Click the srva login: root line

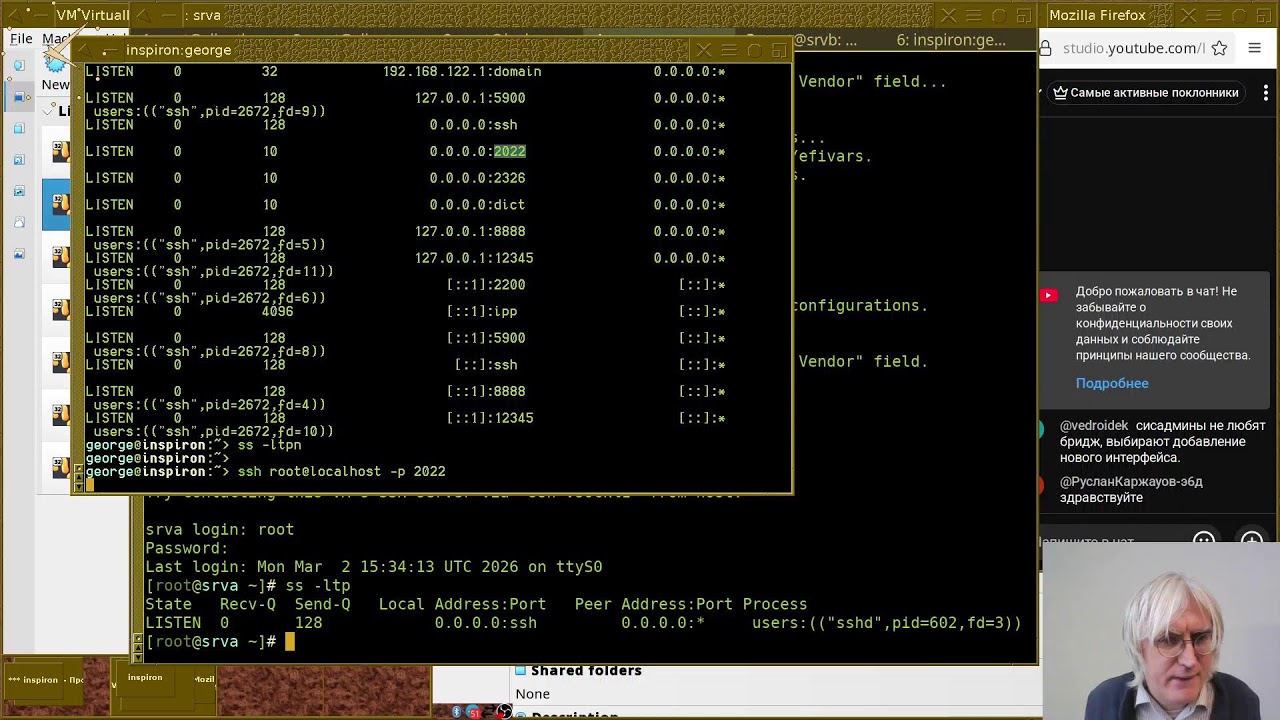[219, 529]
